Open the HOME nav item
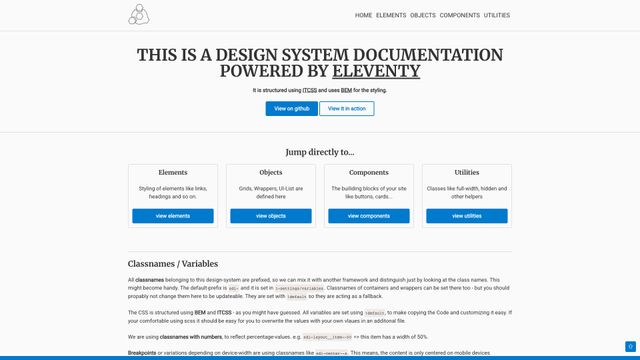 point(363,15)
